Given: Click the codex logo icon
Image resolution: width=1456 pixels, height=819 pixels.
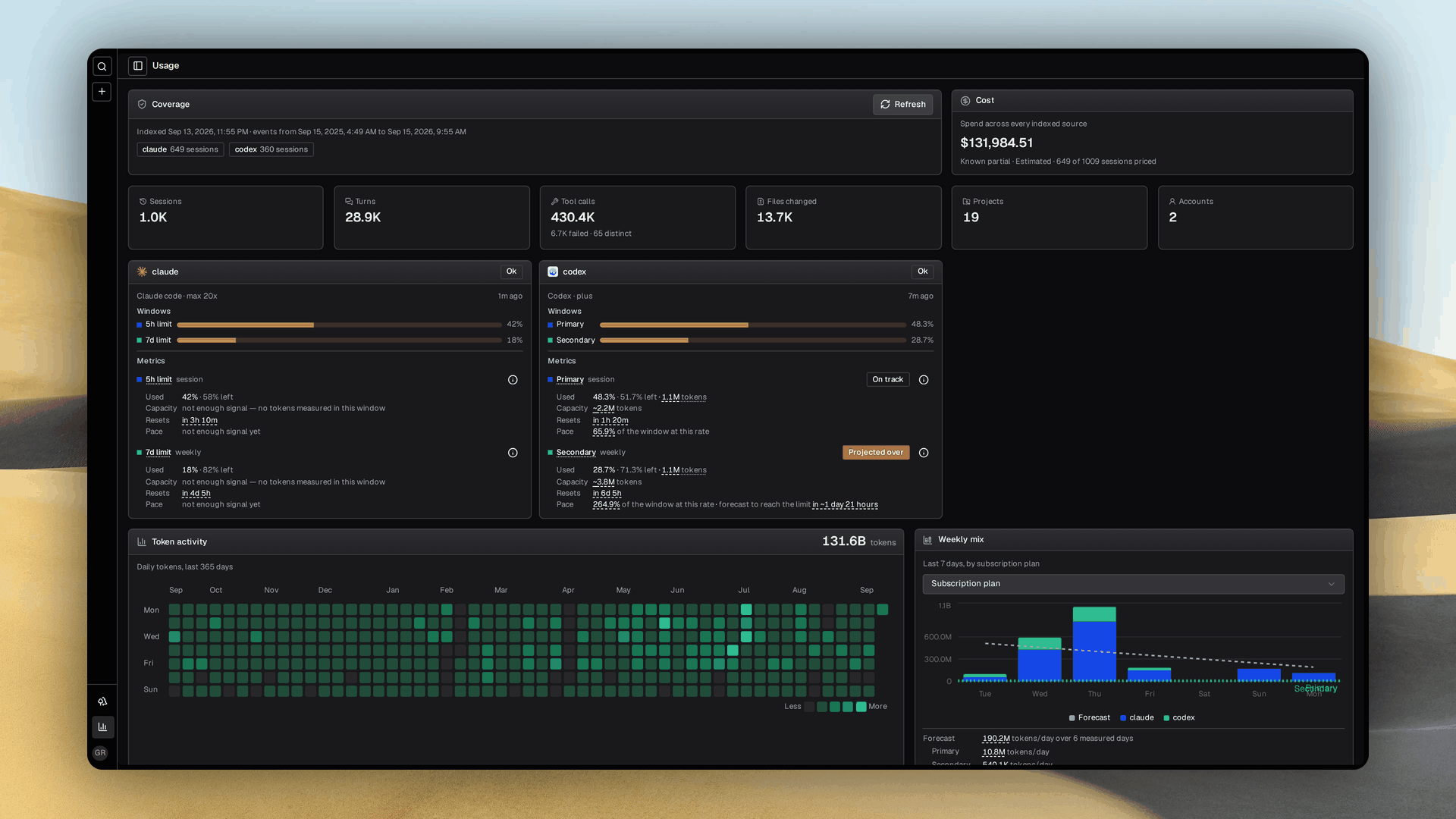Looking at the screenshot, I should pos(553,271).
